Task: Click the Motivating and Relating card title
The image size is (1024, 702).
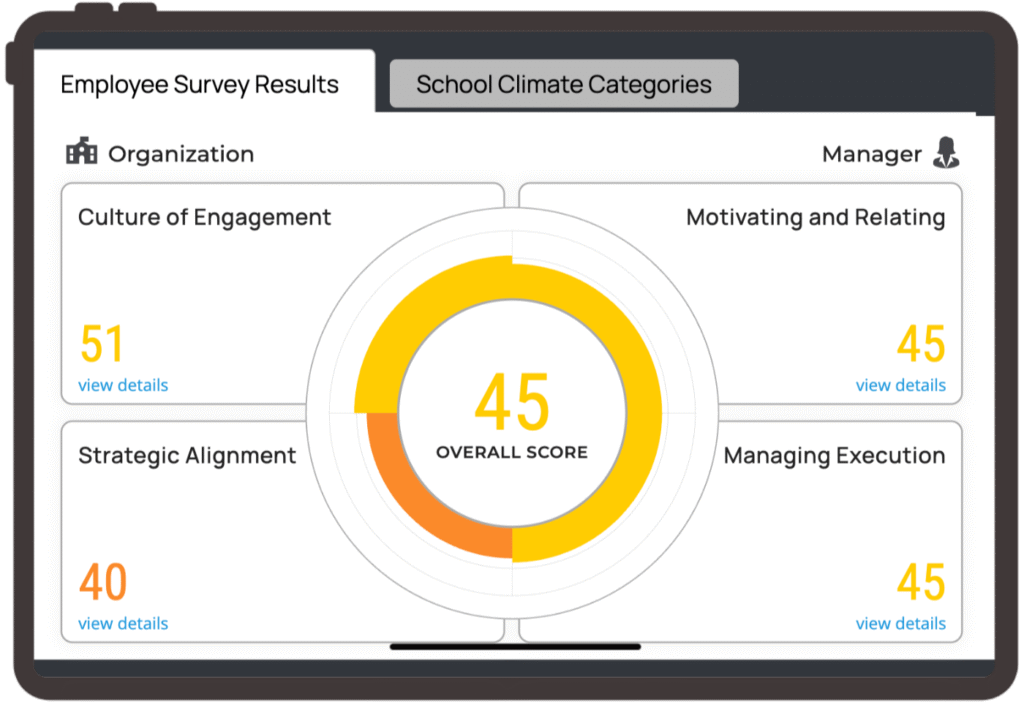Action: tap(815, 217)
